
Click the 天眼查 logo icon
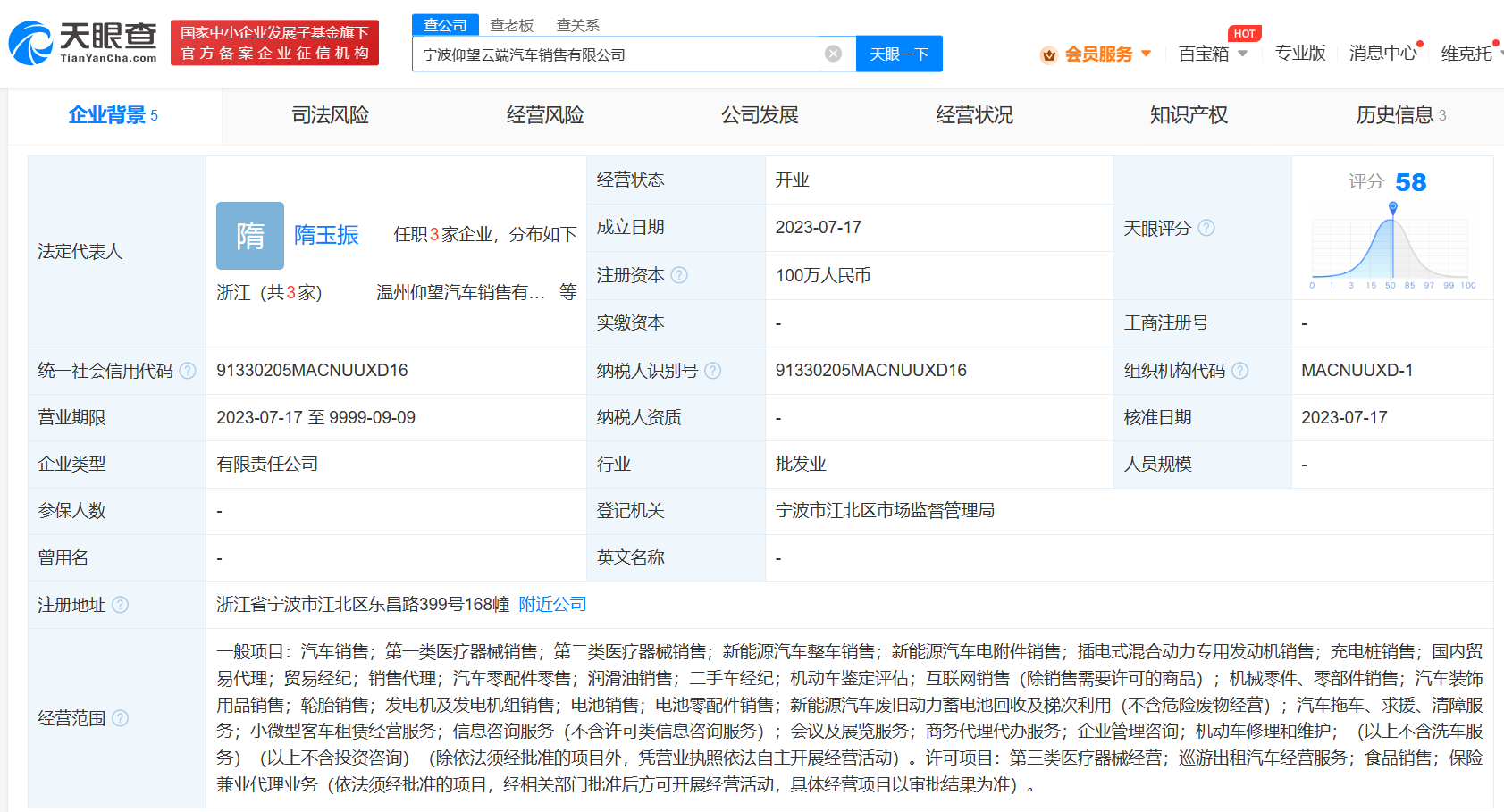click(31, 42)
